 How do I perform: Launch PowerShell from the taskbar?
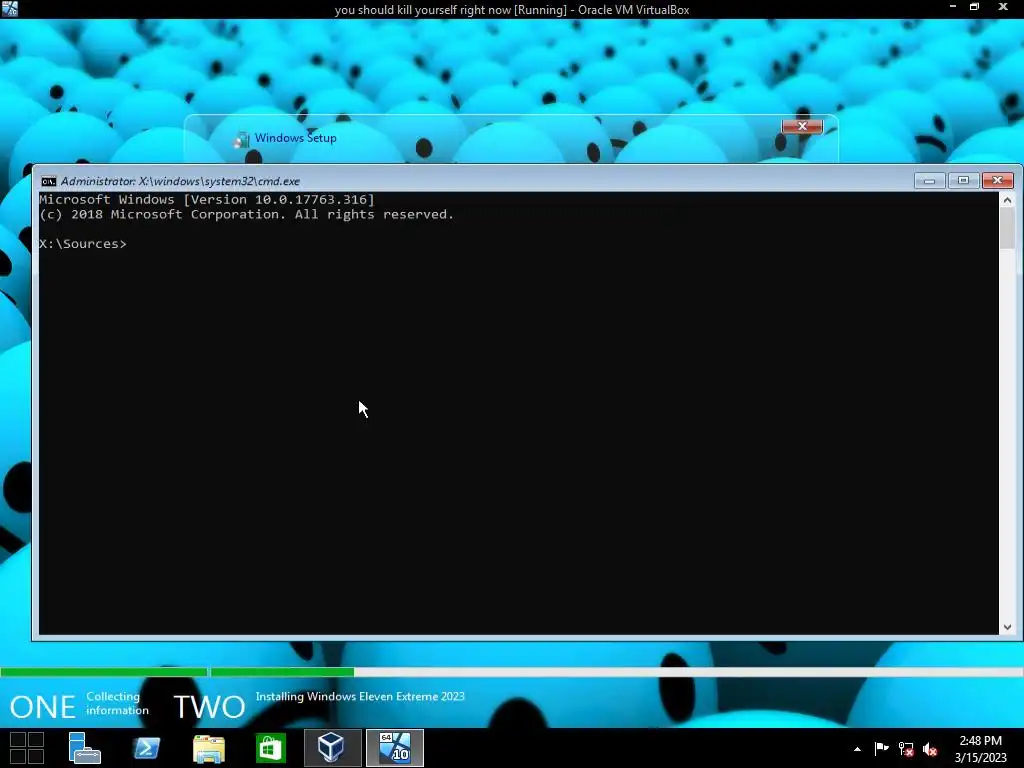146,748
